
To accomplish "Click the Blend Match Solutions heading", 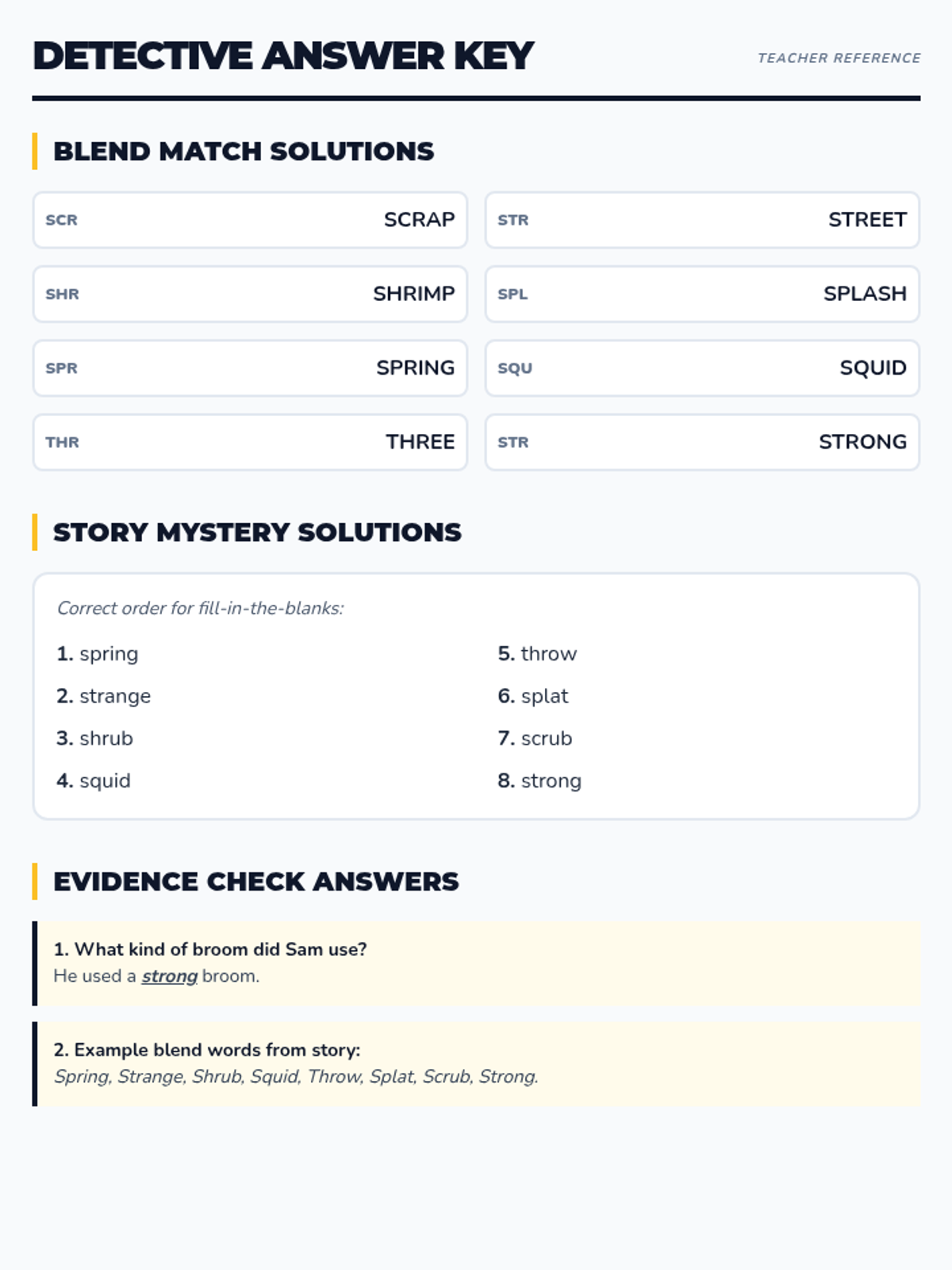I will coord(244,152).
